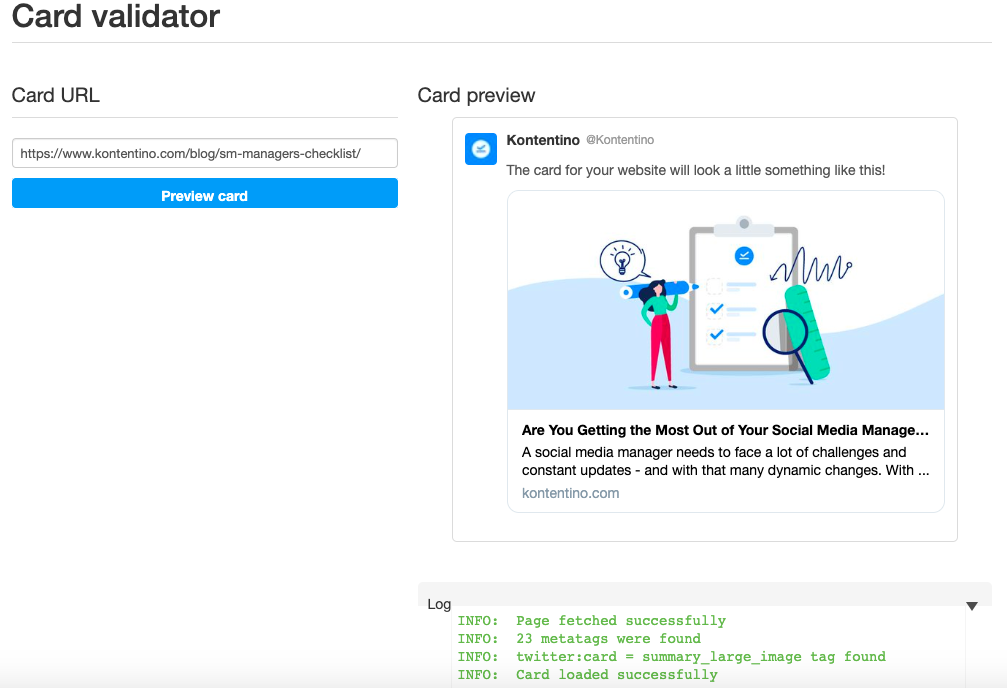Screen dimensions: 1007x688
Task: Click the card description text 'A social media manager...'
Action: click(x=725, y=461)
